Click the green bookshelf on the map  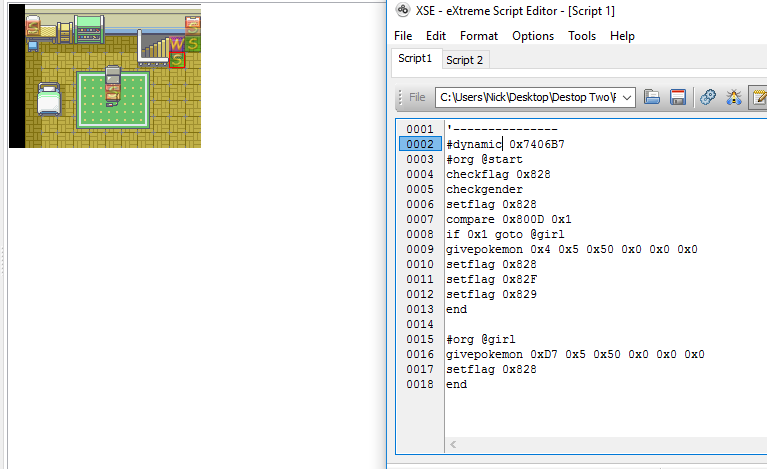(x=89, y=29)
